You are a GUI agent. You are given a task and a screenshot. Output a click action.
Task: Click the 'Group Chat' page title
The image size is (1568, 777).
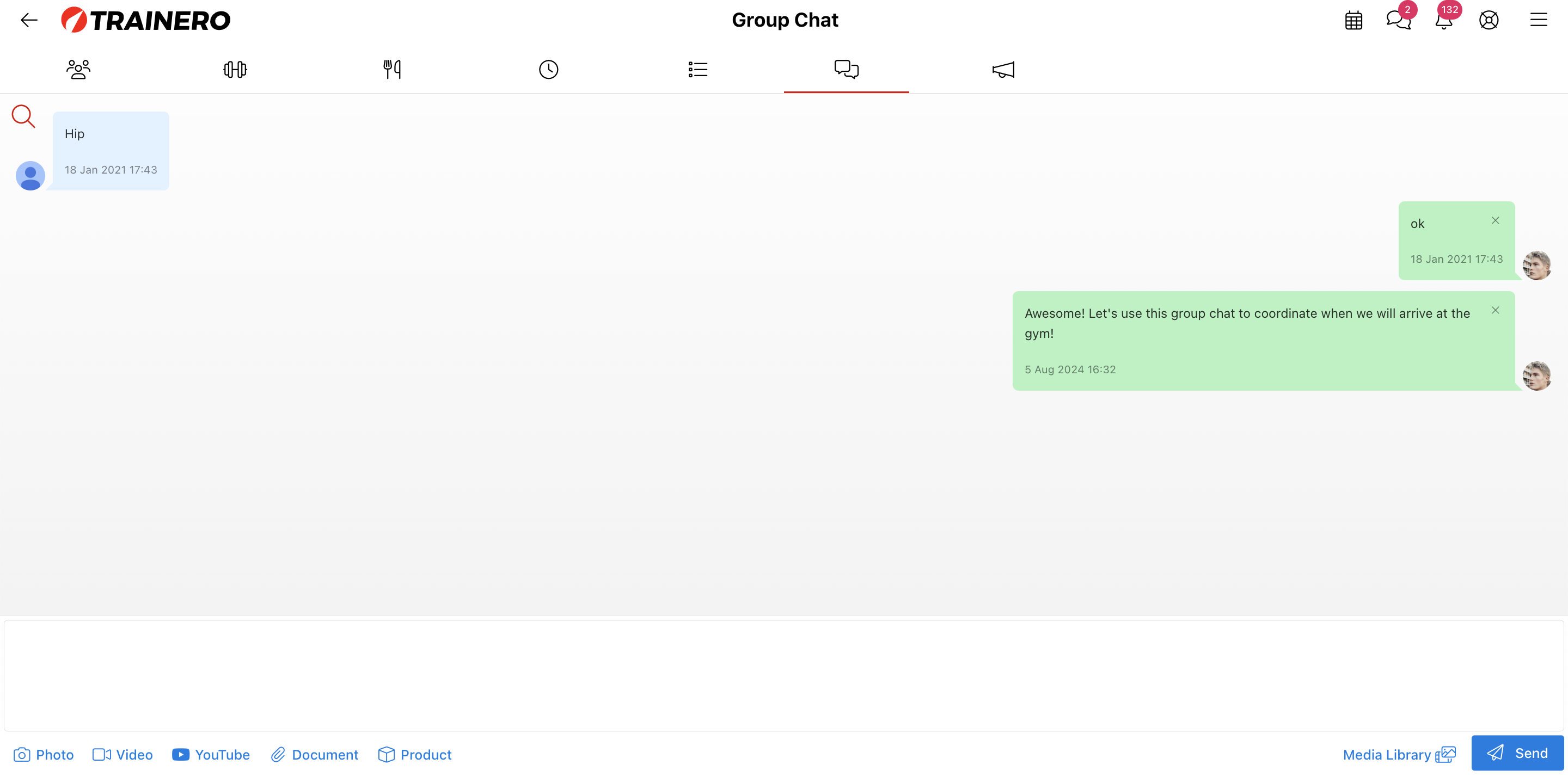pos(785,20)
